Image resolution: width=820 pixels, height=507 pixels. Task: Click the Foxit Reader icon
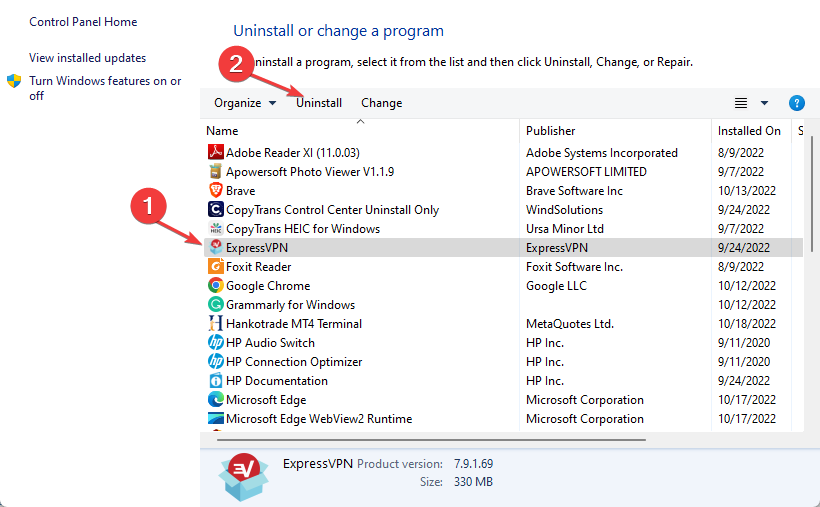(215, 266)
